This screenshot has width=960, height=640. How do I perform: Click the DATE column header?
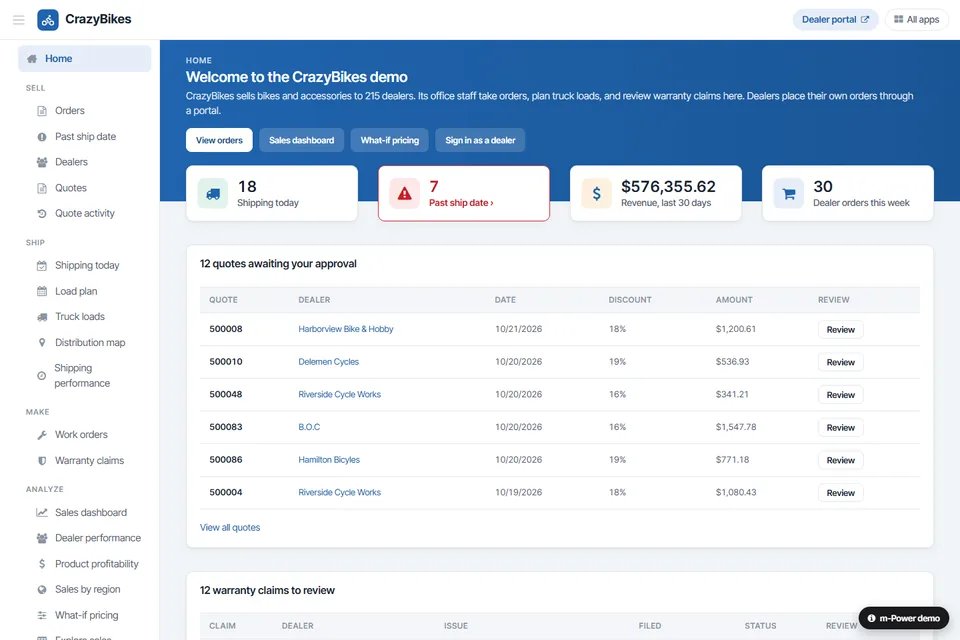tap(505, 300)
